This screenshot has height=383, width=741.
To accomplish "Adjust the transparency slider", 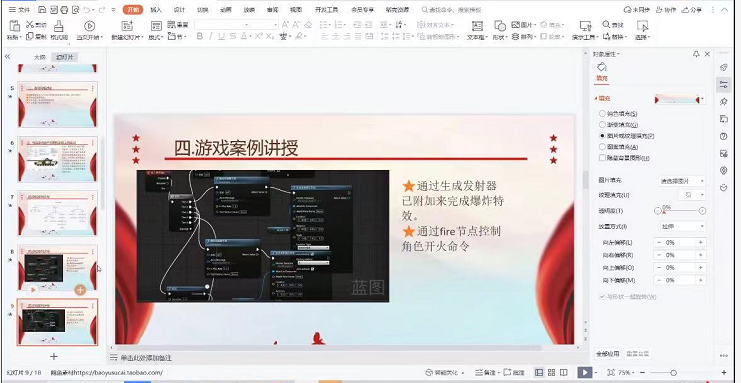I will 680,211.
